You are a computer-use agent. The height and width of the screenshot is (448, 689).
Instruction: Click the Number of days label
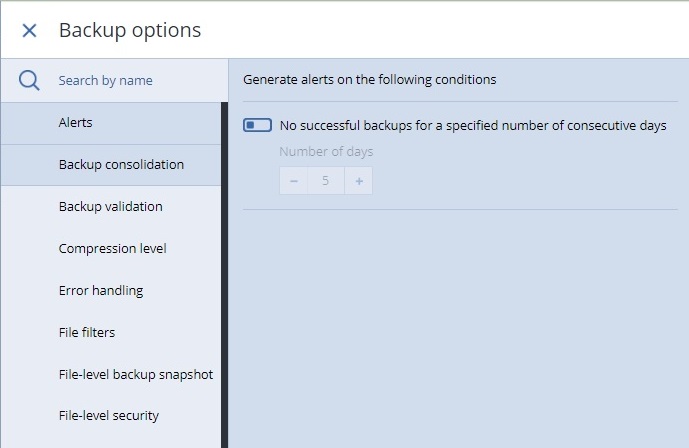[326, 152]
